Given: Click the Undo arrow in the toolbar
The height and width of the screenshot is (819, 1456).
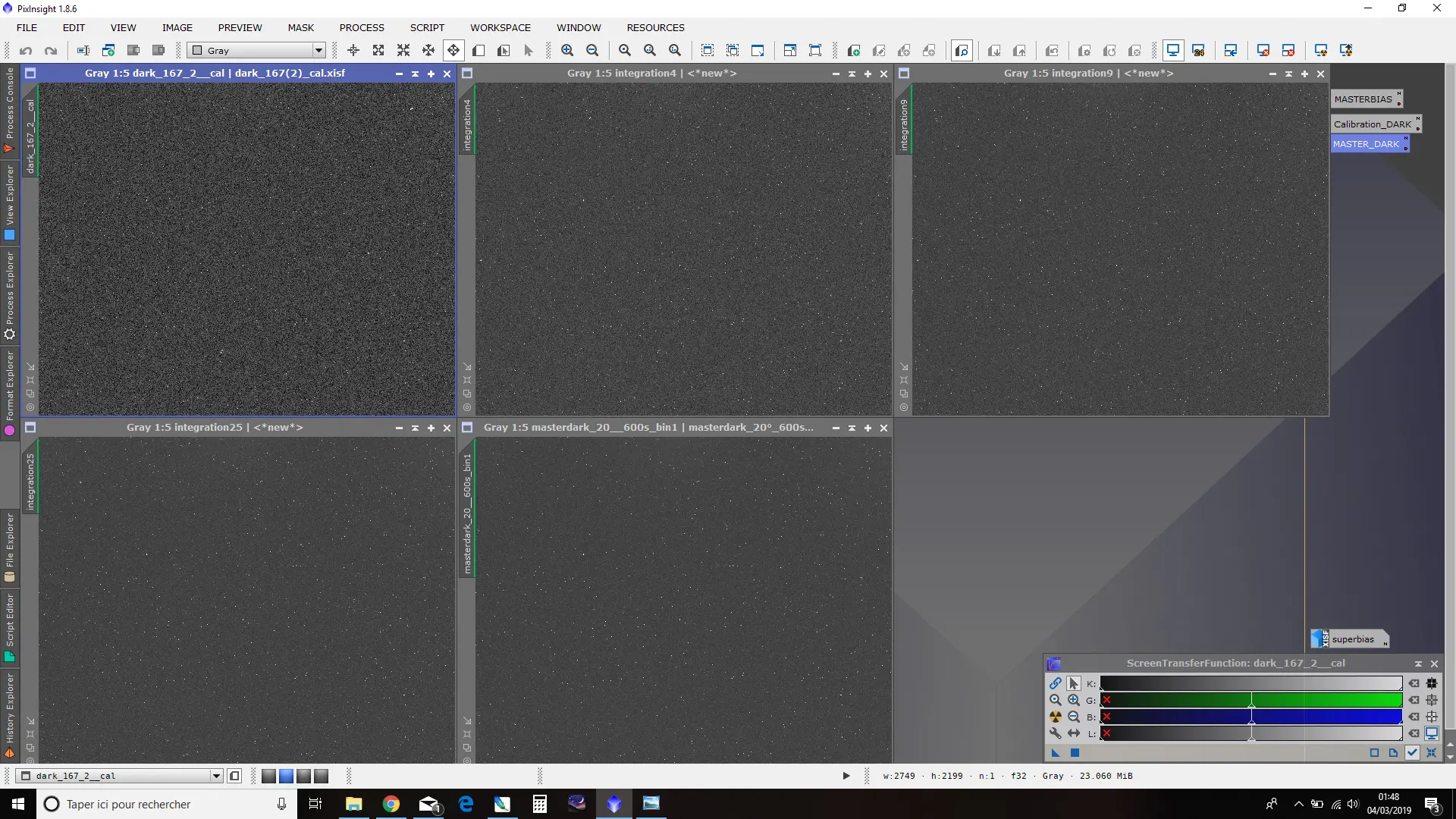Looking at the screenshot, I should click(x=26, y=51).
